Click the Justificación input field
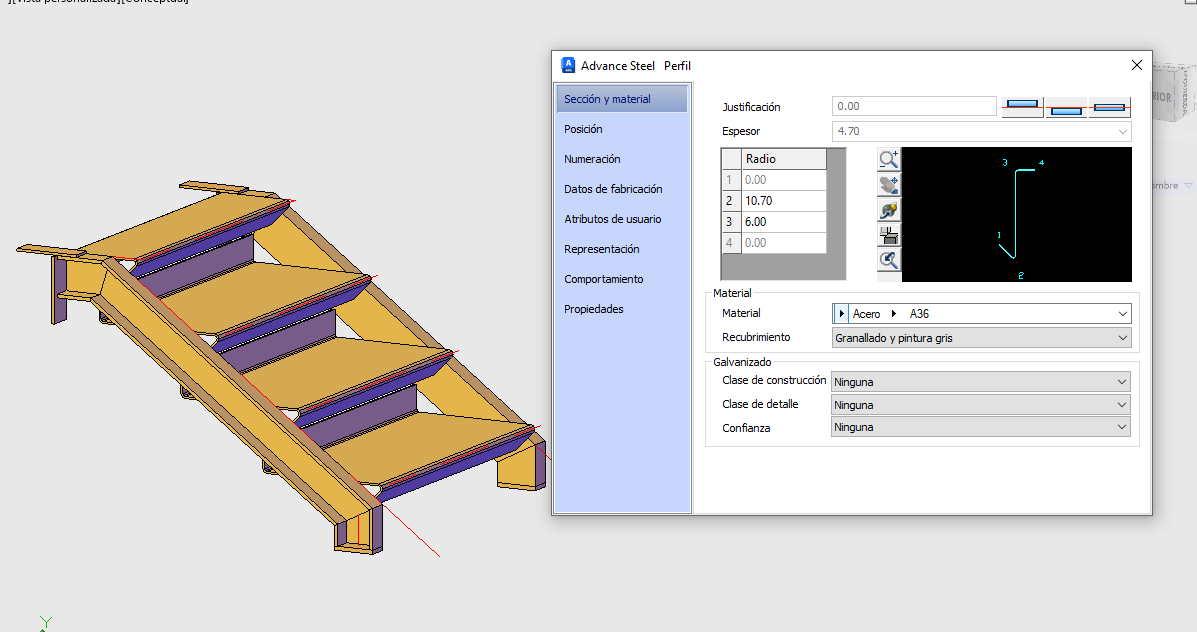The height and width of the screenshot is (632, 1197). [915, 106]
